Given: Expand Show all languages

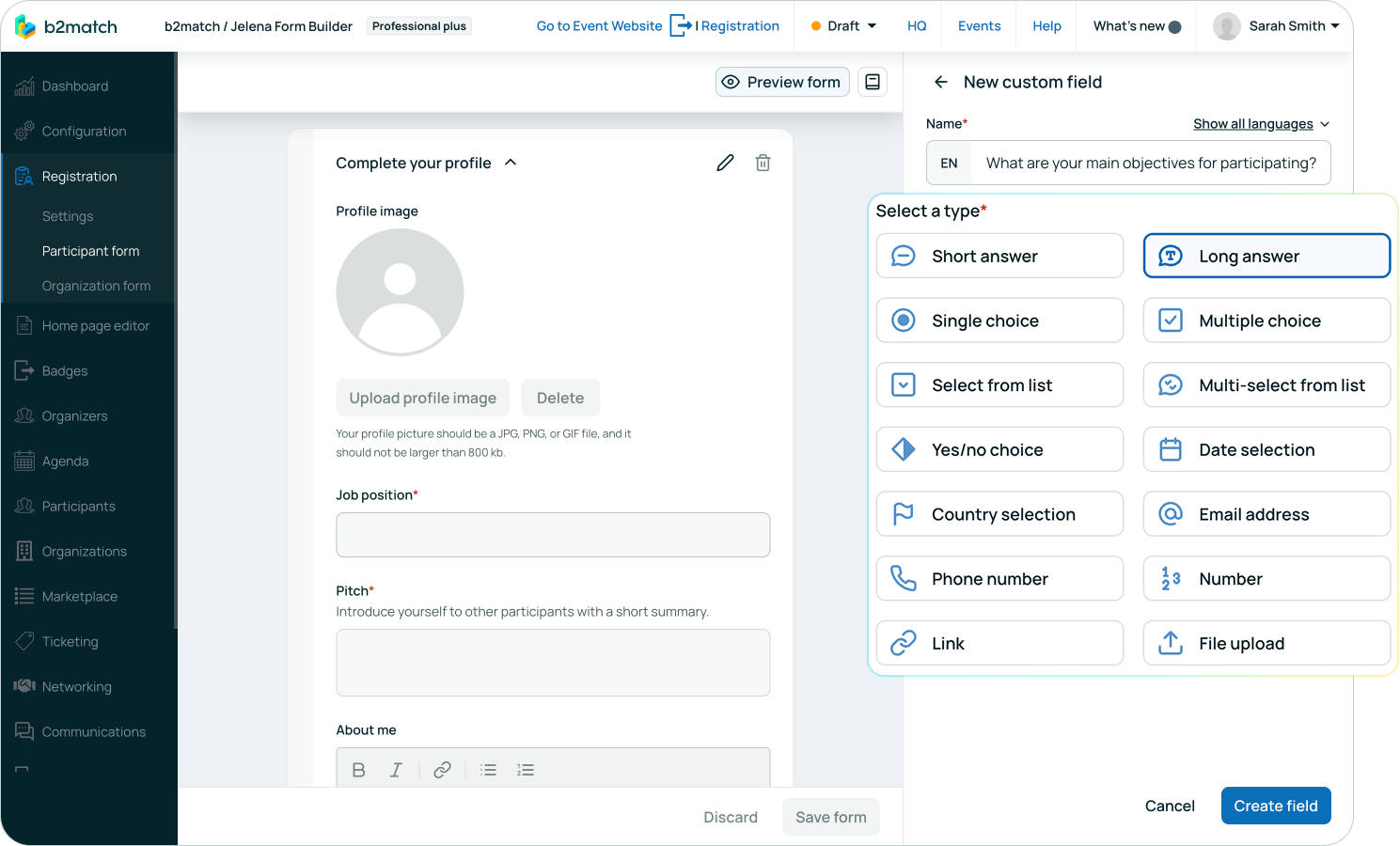Looking at the screenshot, I should [1261, 124].
